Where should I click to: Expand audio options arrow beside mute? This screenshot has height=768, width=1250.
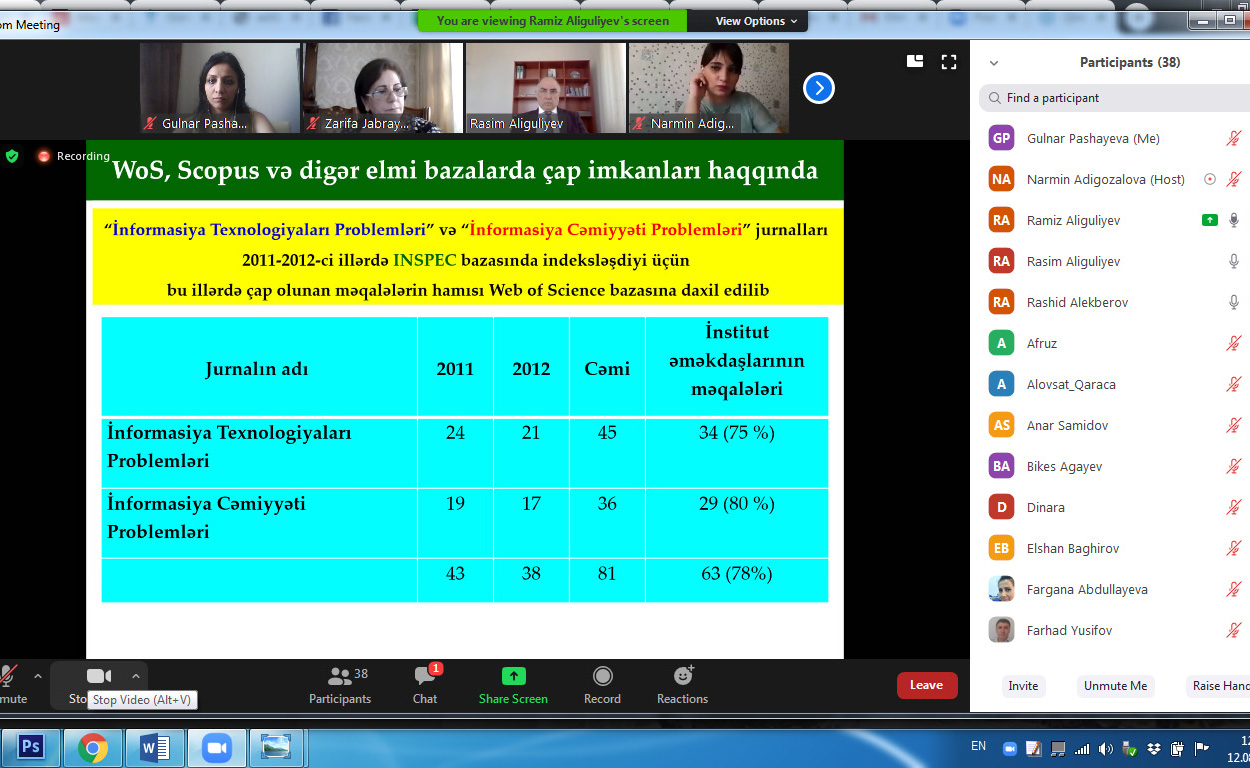(x=38, y=676)
